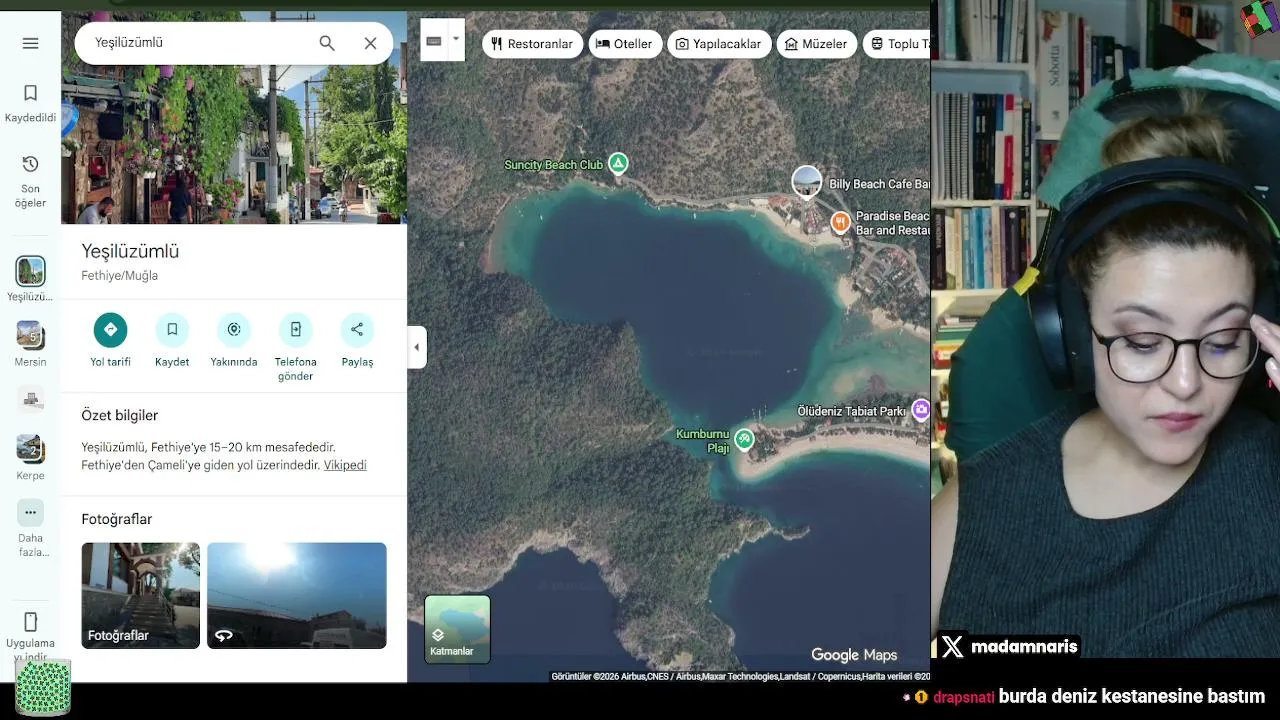Select the Kerpe recent item in sidebar
This screenshot has height=720, width=1280.
point(30,458)
